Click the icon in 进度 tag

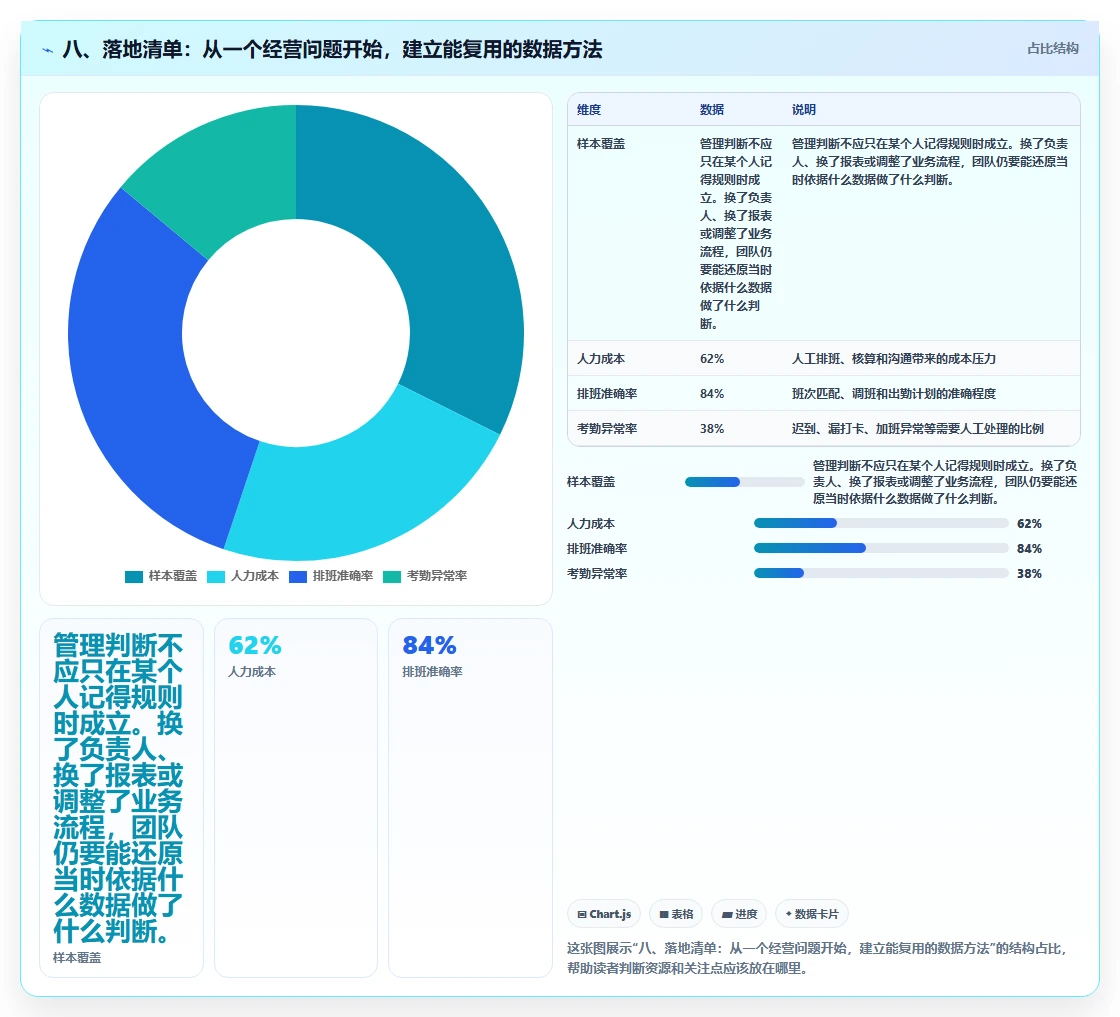click(726, 914)
